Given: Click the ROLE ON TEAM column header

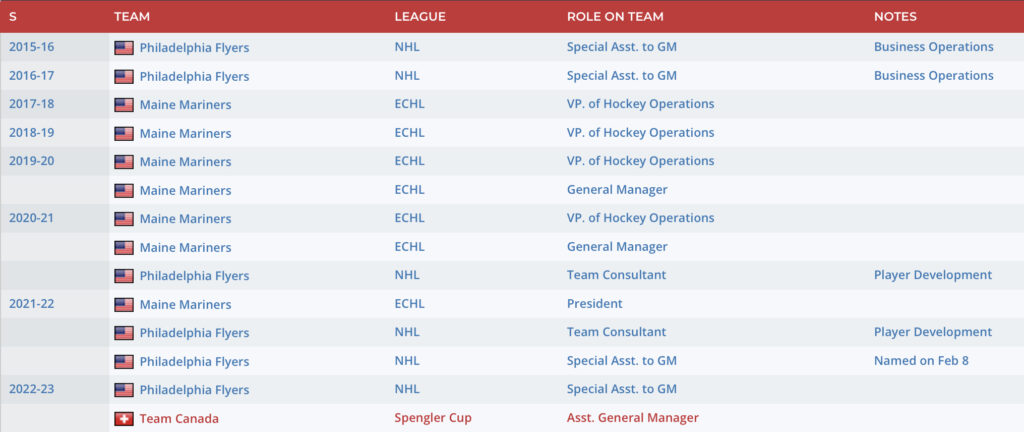Looking at the screenshot, I should pyautogui.click(x=614, y=17).
